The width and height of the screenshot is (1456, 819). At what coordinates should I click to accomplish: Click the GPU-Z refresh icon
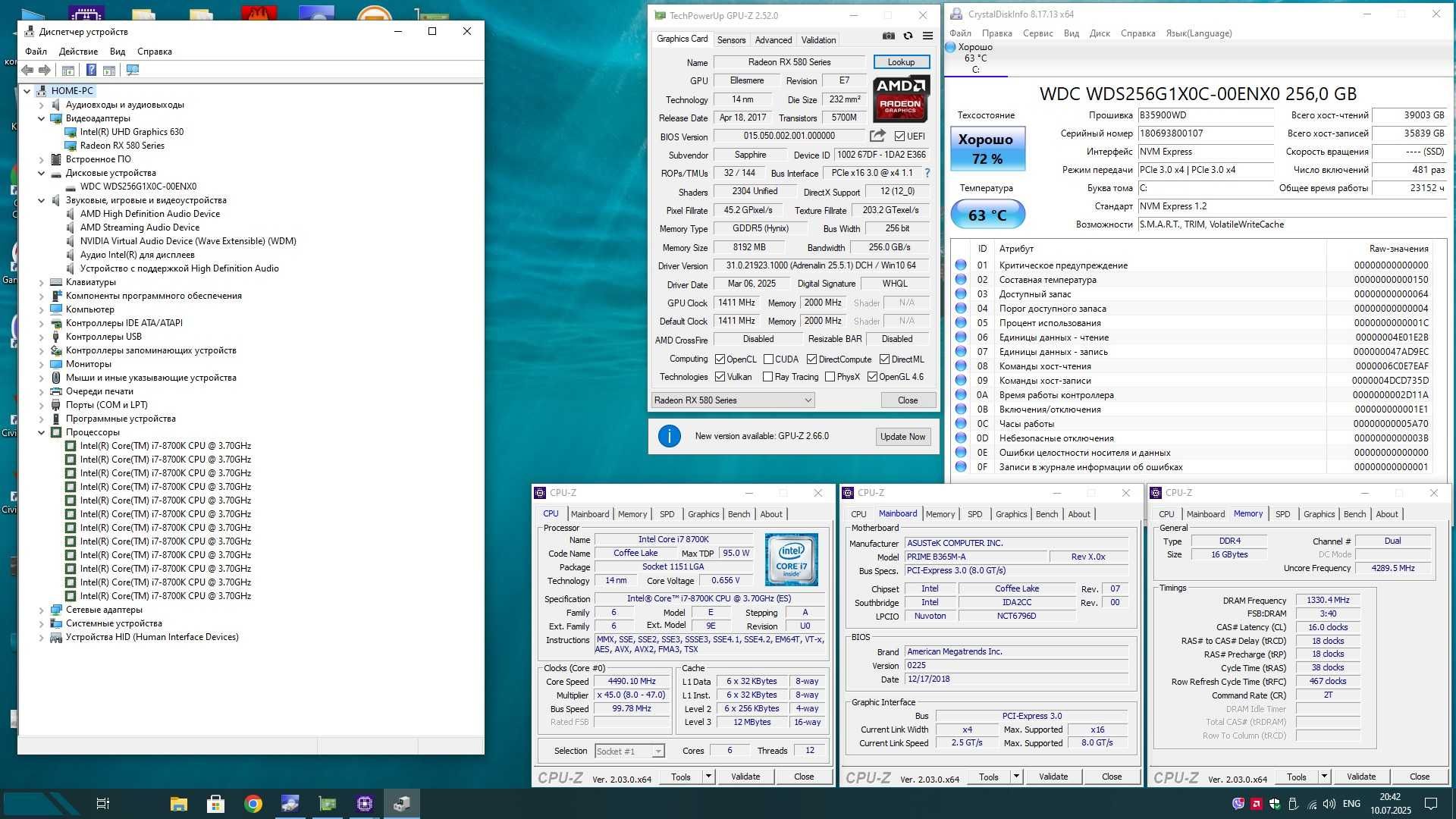click(908, 36)
